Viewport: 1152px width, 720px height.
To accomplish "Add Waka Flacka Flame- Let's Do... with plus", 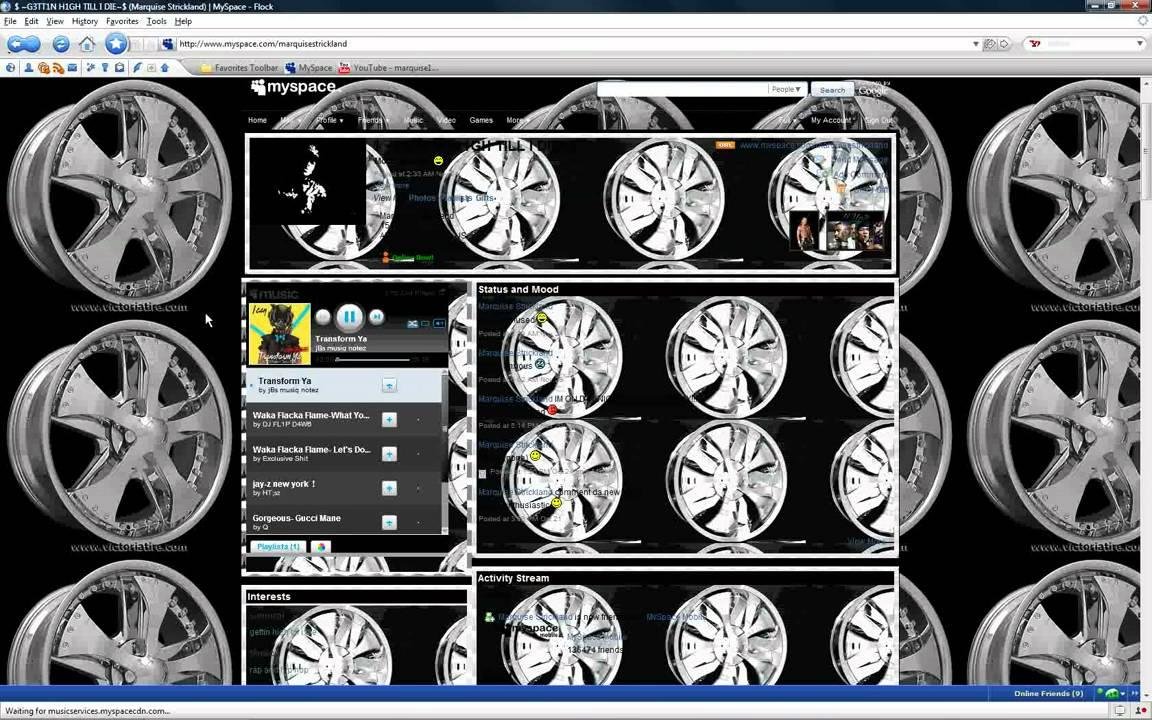I will 389,454.
